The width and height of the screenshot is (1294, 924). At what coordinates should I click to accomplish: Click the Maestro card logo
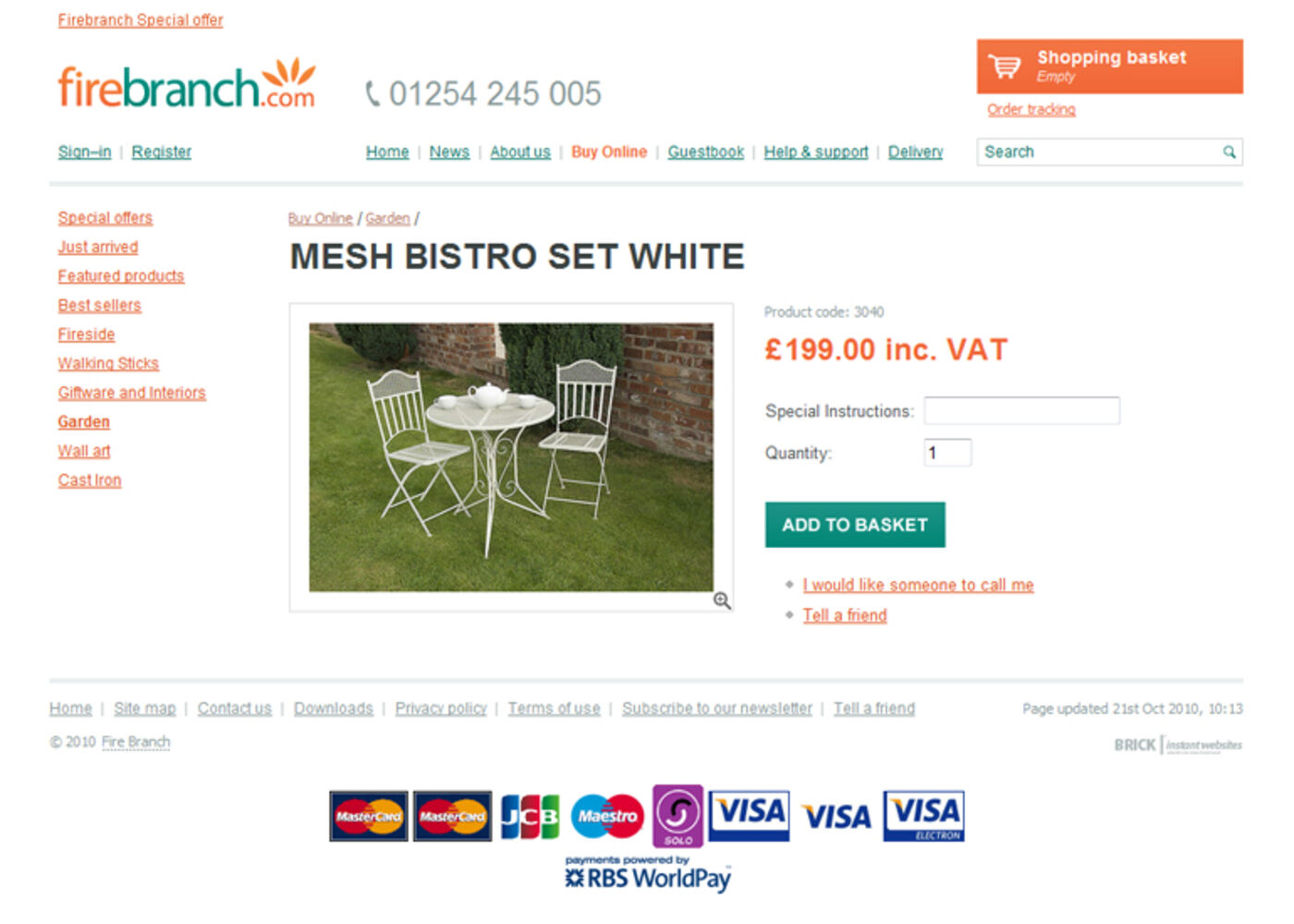tap(607, 816)
